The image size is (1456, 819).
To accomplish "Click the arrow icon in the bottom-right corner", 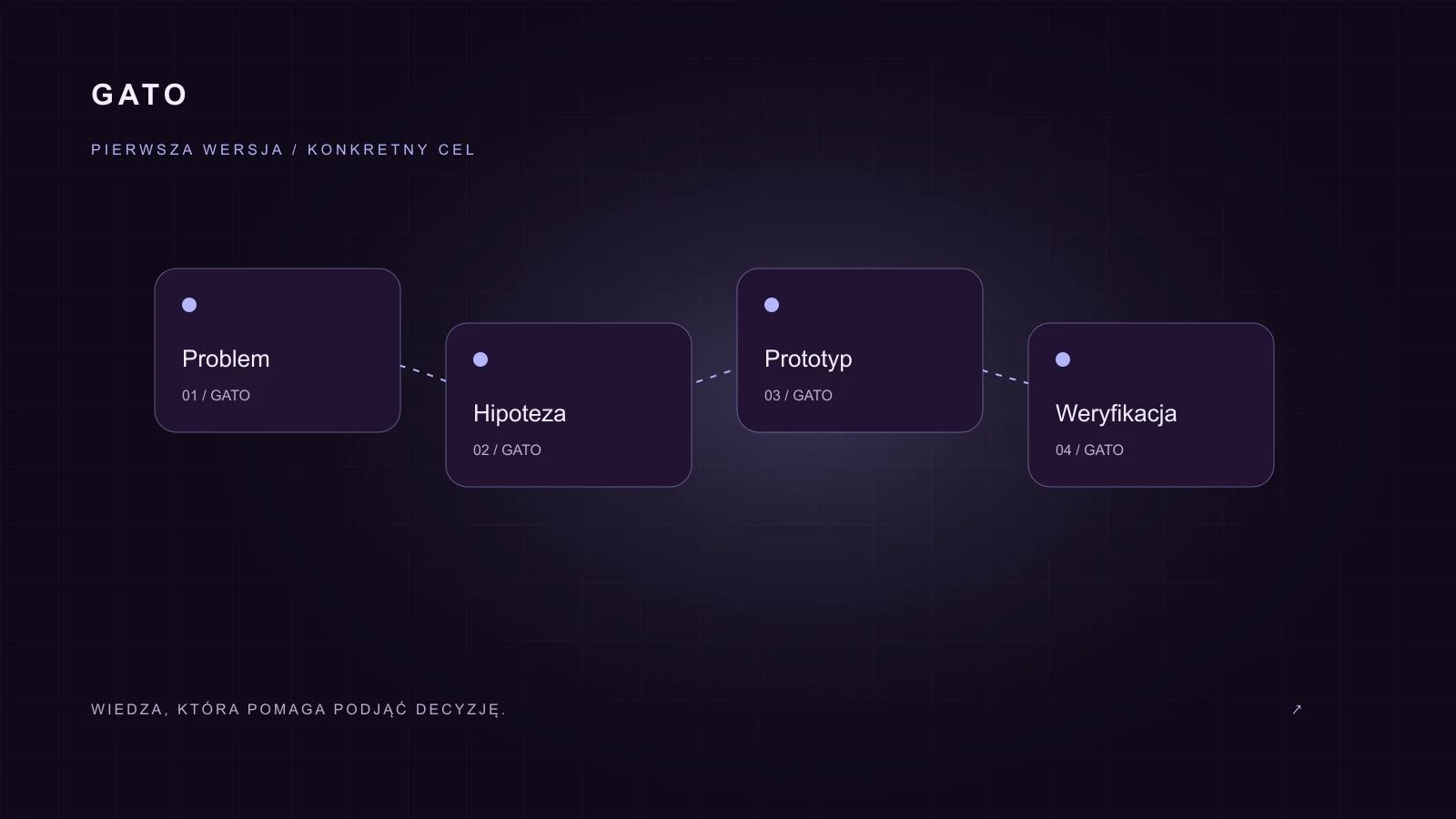I will pyautogui.click(x=1297, y=710).
